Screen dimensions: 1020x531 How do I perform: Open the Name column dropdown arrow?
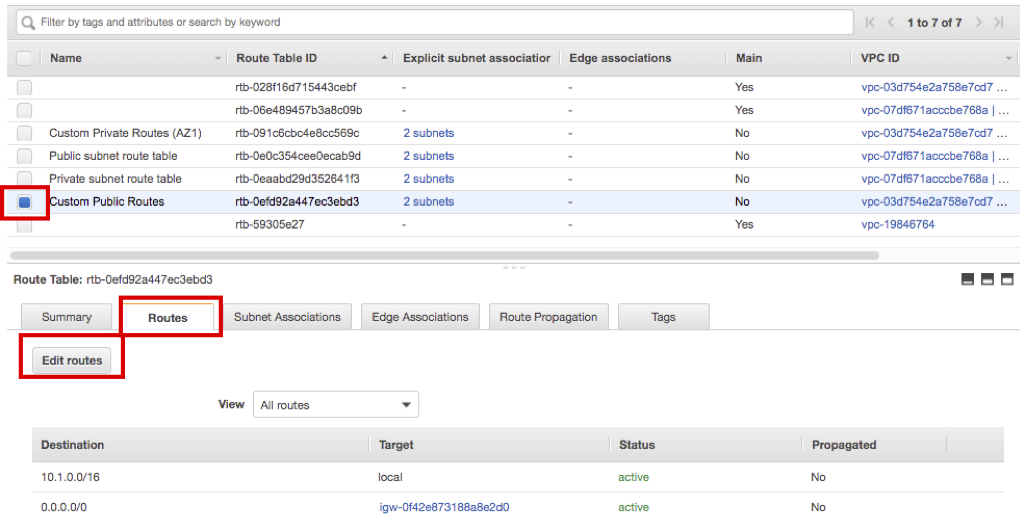click(x=219, y=58)
